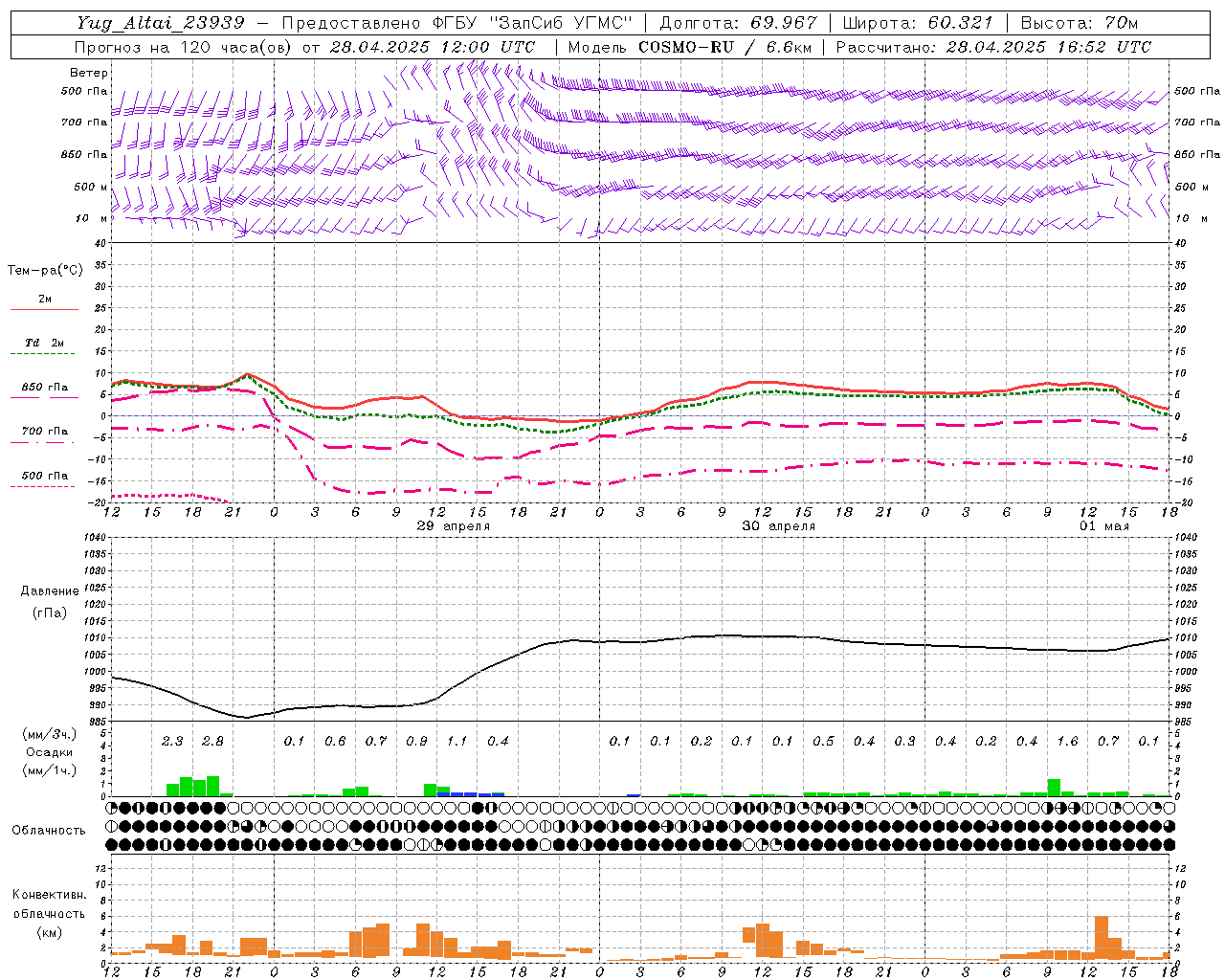Click the latitude value Широта: 60.321
Screen dimensions: 1225x980
point(918,23)
